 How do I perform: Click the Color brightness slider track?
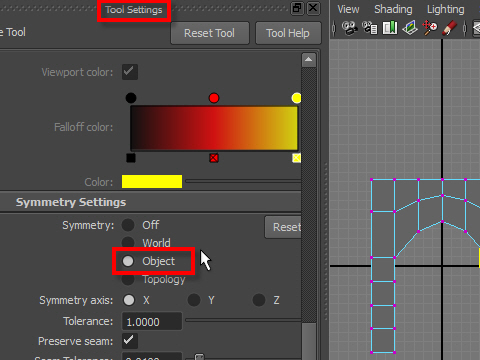[x=243, y=181]
